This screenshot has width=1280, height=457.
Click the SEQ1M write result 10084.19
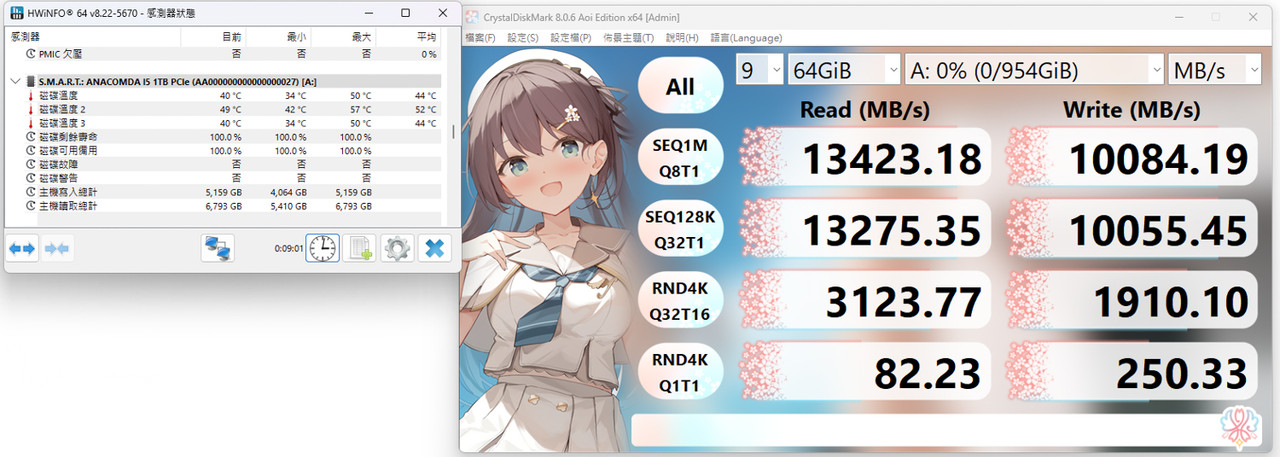(1131, 158)
